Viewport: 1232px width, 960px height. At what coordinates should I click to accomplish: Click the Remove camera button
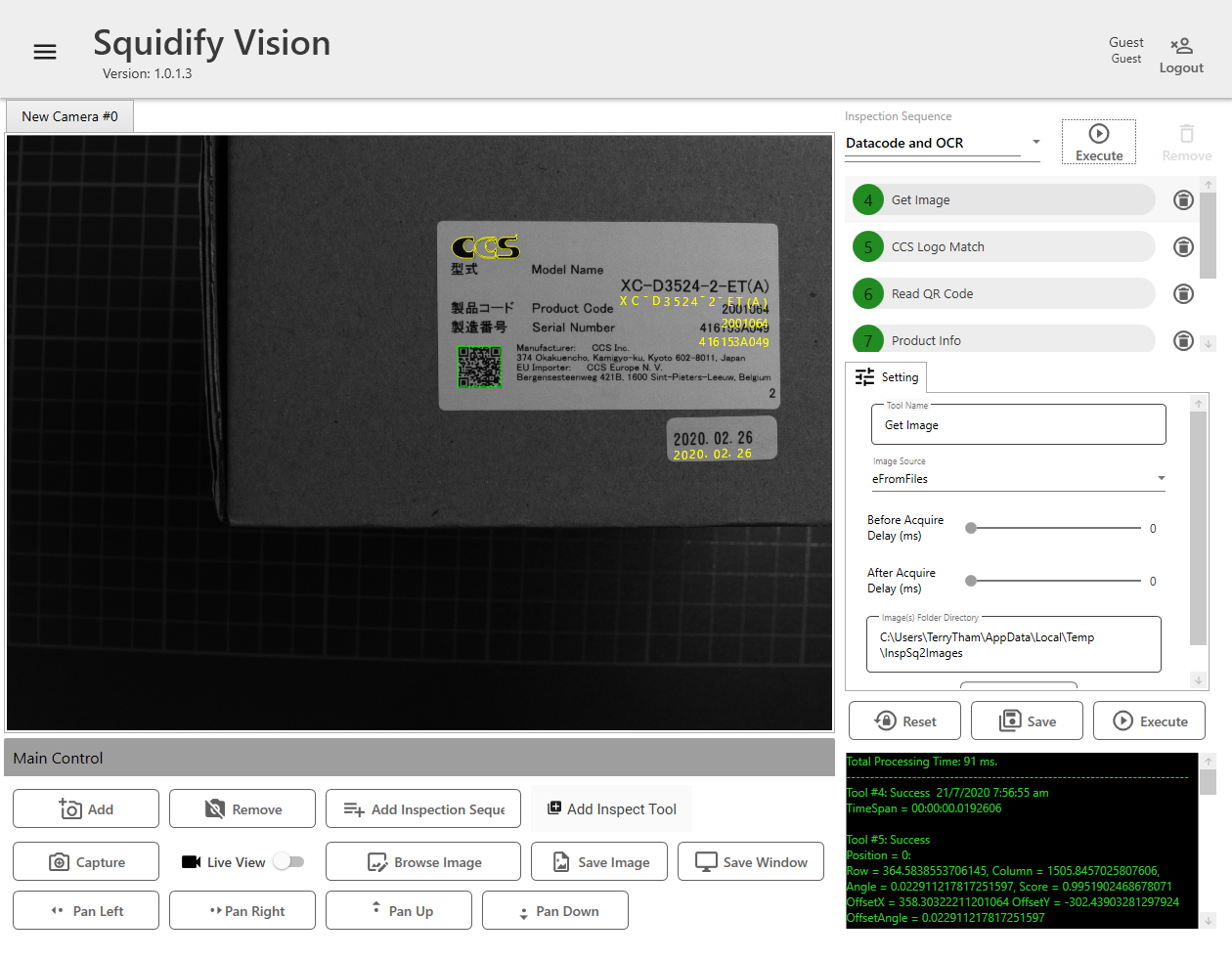coord(242,809)
